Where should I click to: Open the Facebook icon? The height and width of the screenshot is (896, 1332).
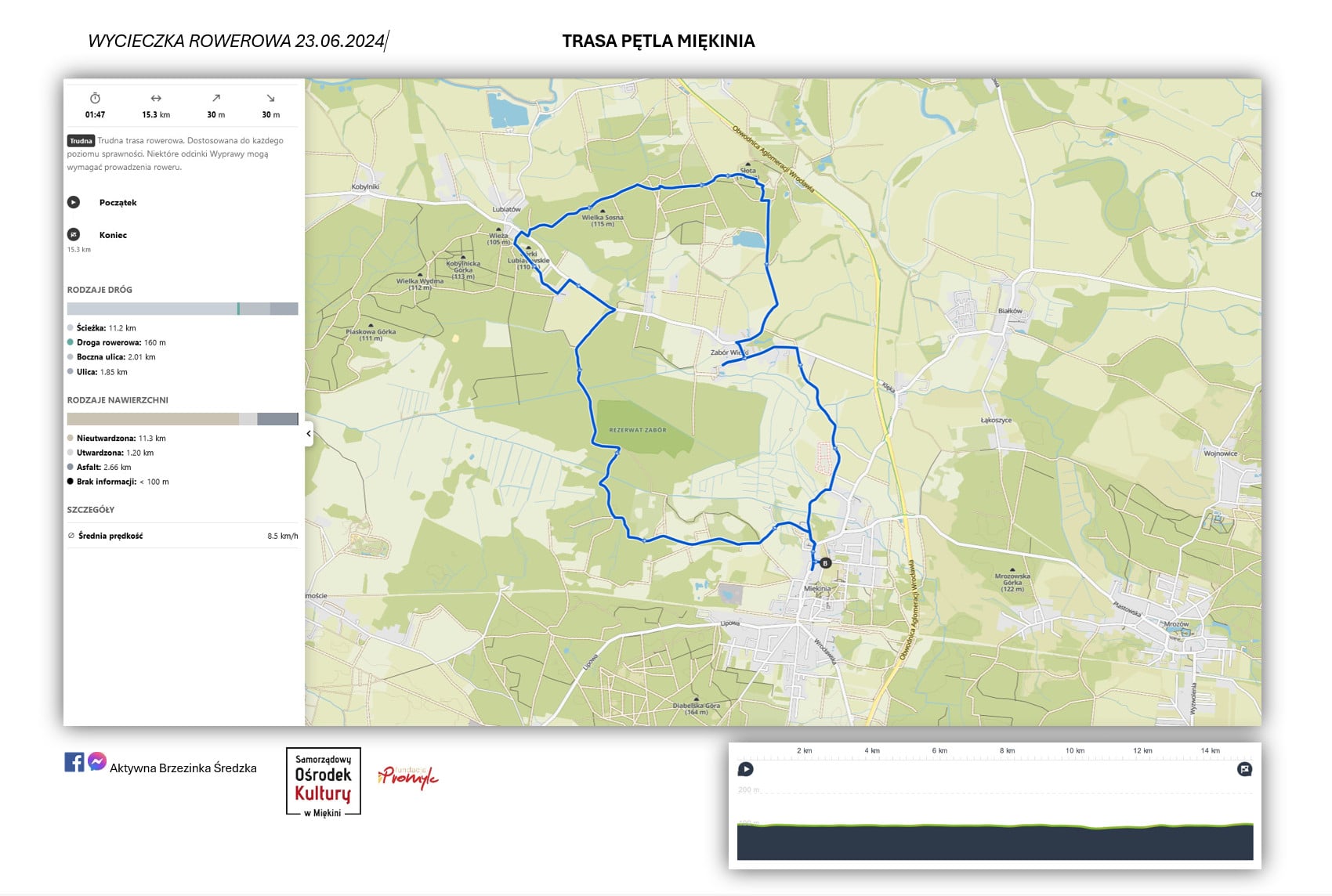click(74, 762)
